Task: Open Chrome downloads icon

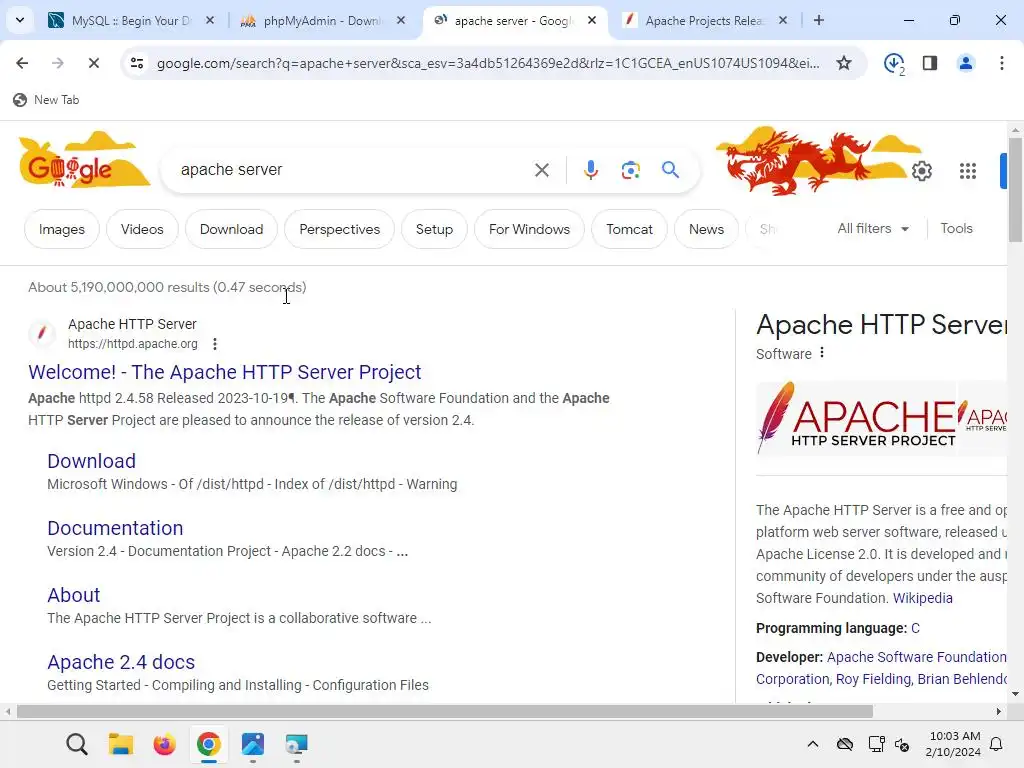Action: [x=893, y=63]
